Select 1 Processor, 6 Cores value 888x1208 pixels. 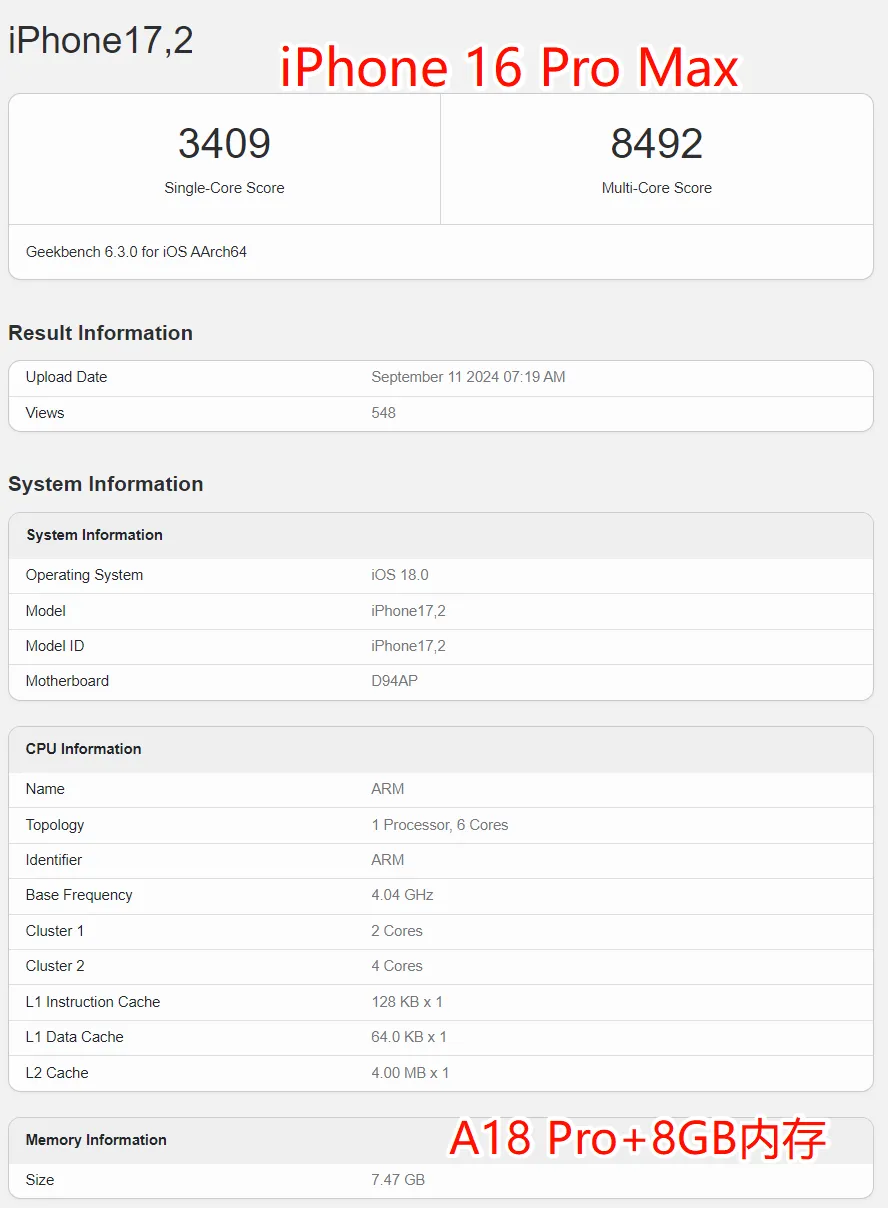pos(439,825)
